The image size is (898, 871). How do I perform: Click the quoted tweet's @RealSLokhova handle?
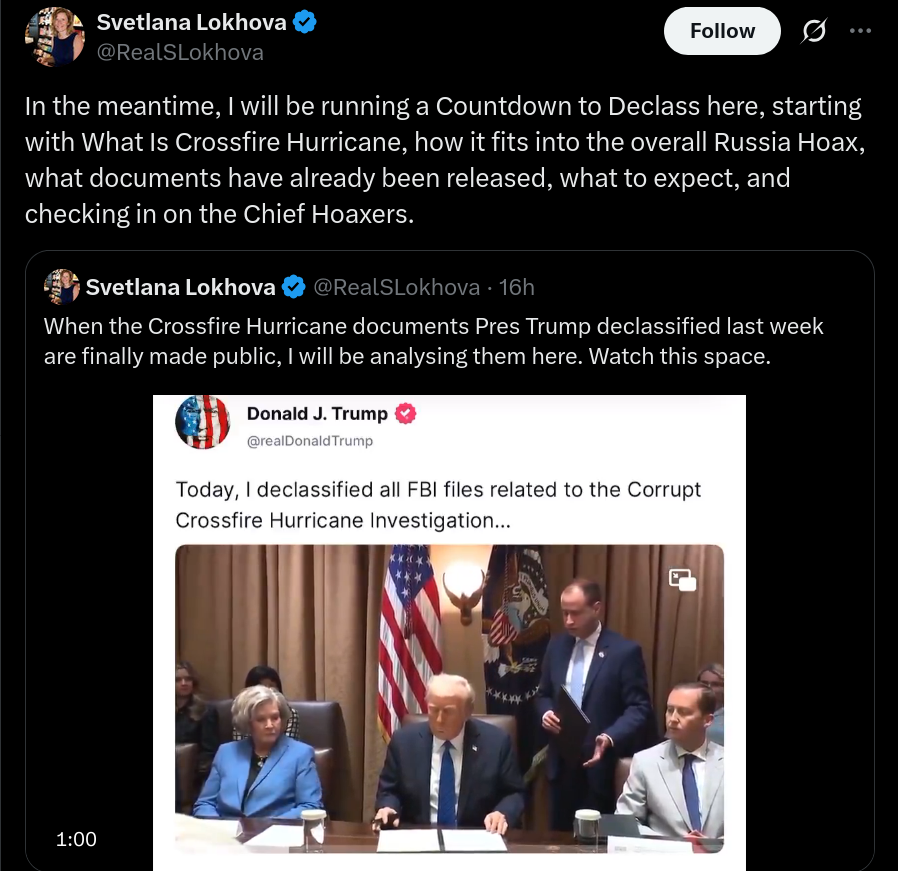[396, 287]
